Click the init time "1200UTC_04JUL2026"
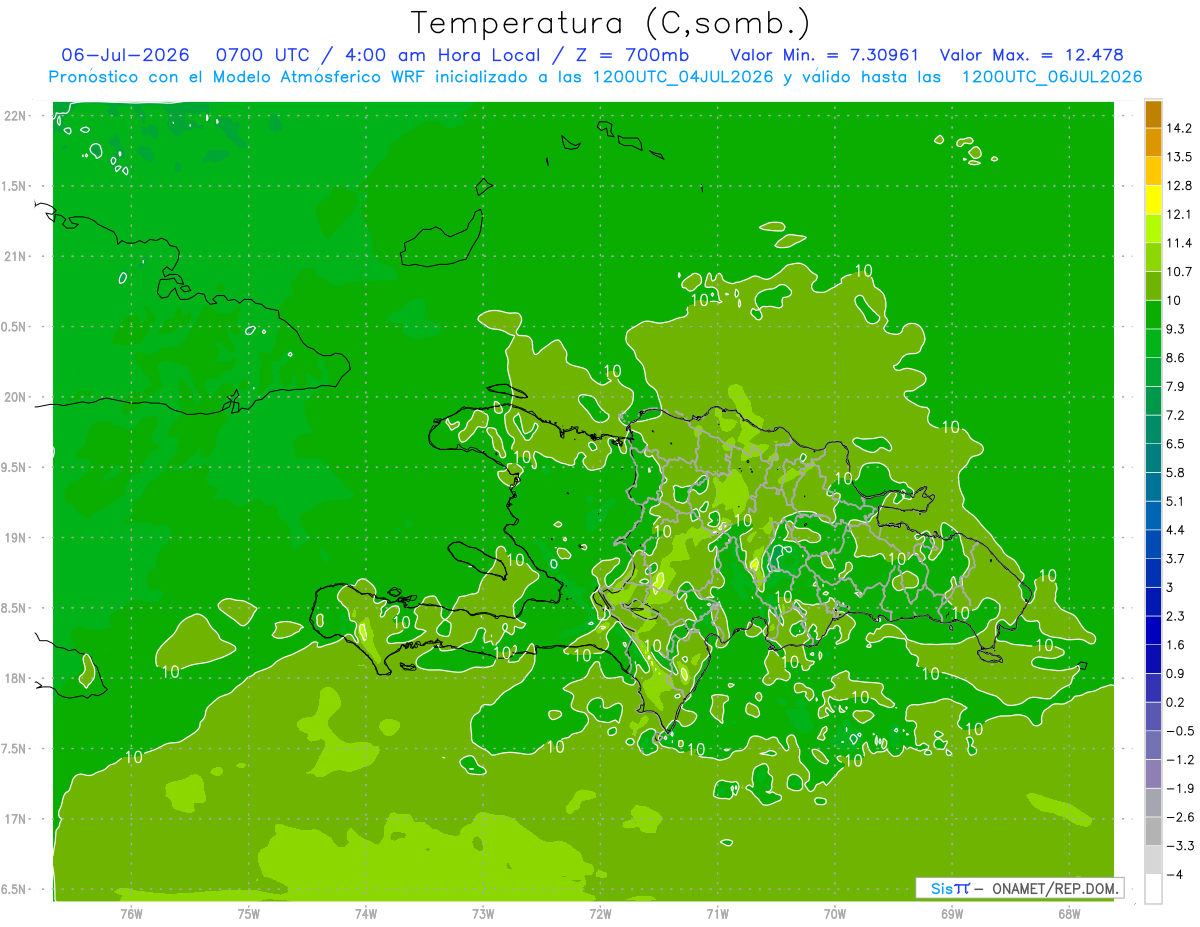 pos(683,77)
